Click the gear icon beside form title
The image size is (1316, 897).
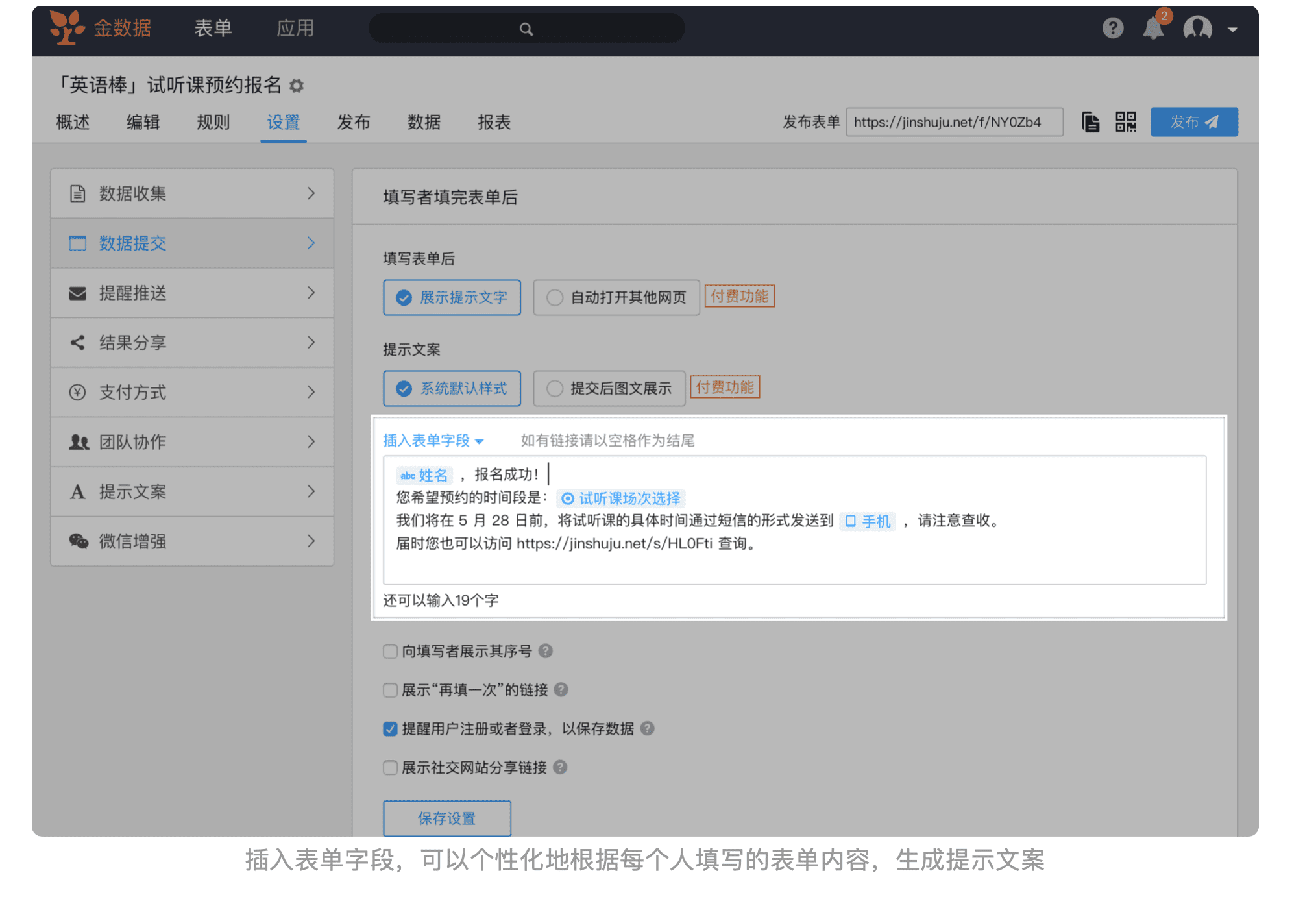(x=297, y=86)
